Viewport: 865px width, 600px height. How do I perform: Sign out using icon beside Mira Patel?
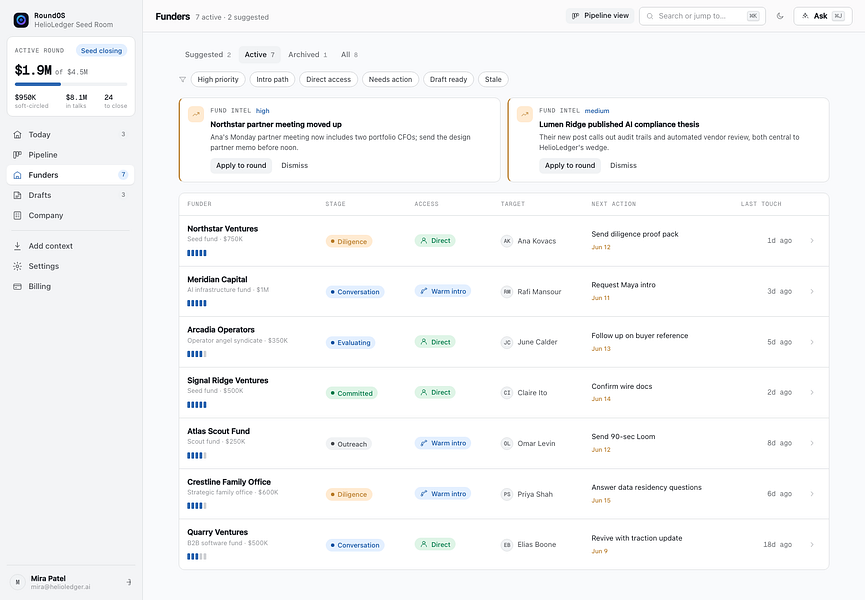pyautogui.click(x=129, y=582)
